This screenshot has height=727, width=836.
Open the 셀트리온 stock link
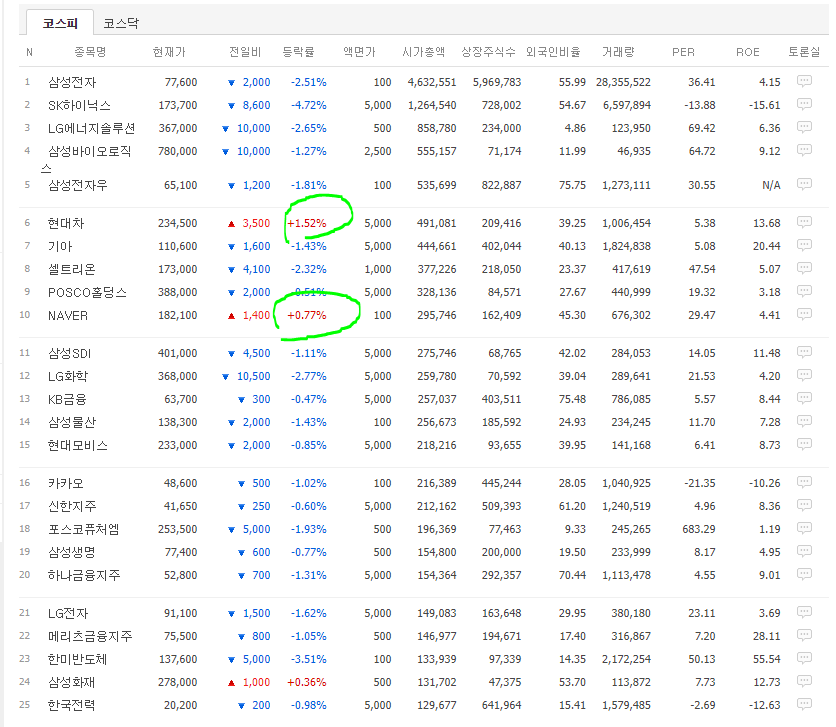point(72,269)
